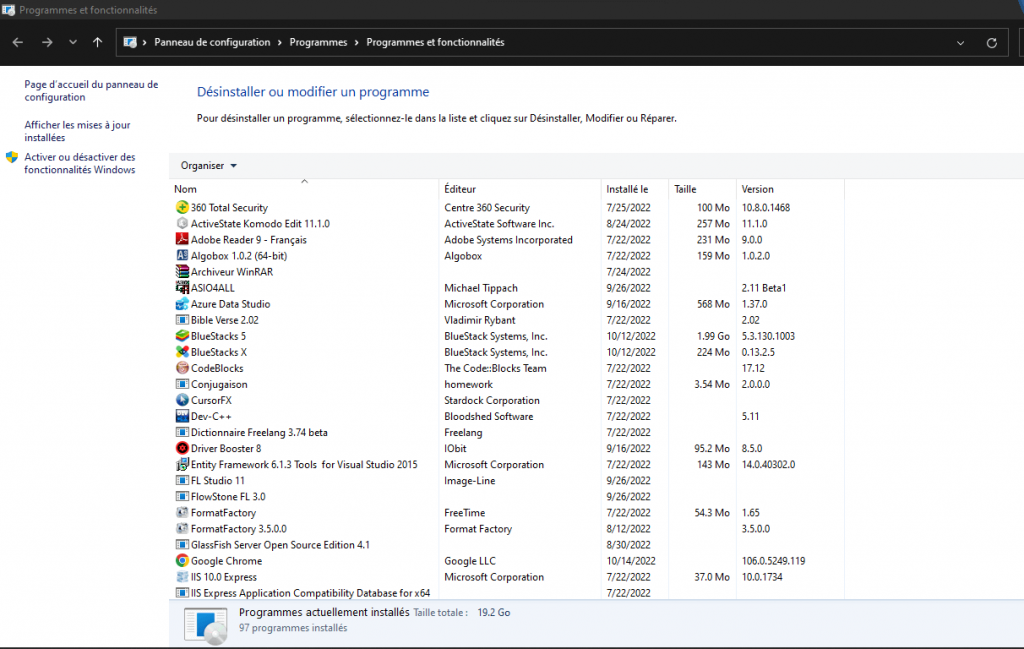The image size is (1024, 649).
Task: Refresh the programs list
Action: [991, 43]
